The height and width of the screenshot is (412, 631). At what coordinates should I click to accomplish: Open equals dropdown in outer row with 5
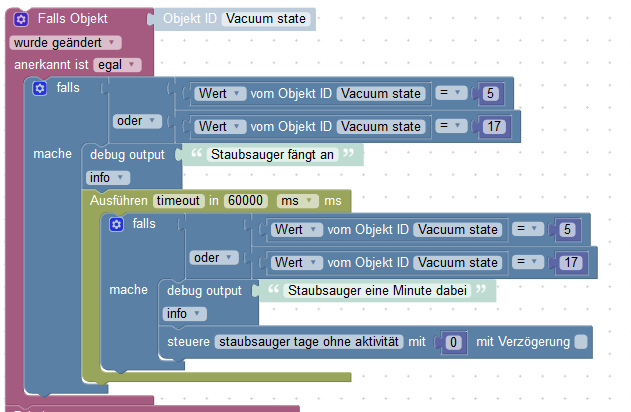(x=451, y=93)
